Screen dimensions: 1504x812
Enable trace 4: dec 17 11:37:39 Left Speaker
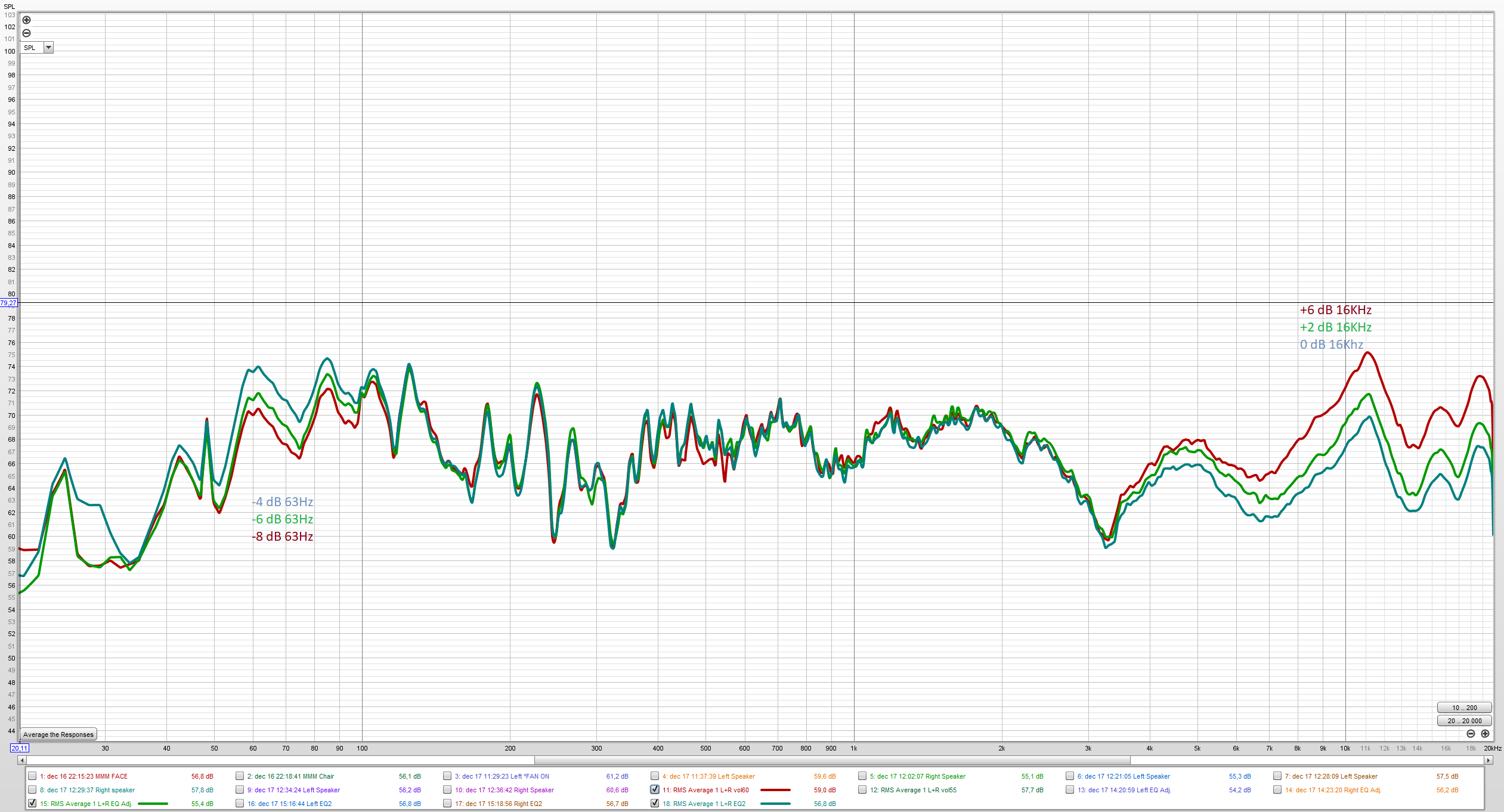coord(655,776)
